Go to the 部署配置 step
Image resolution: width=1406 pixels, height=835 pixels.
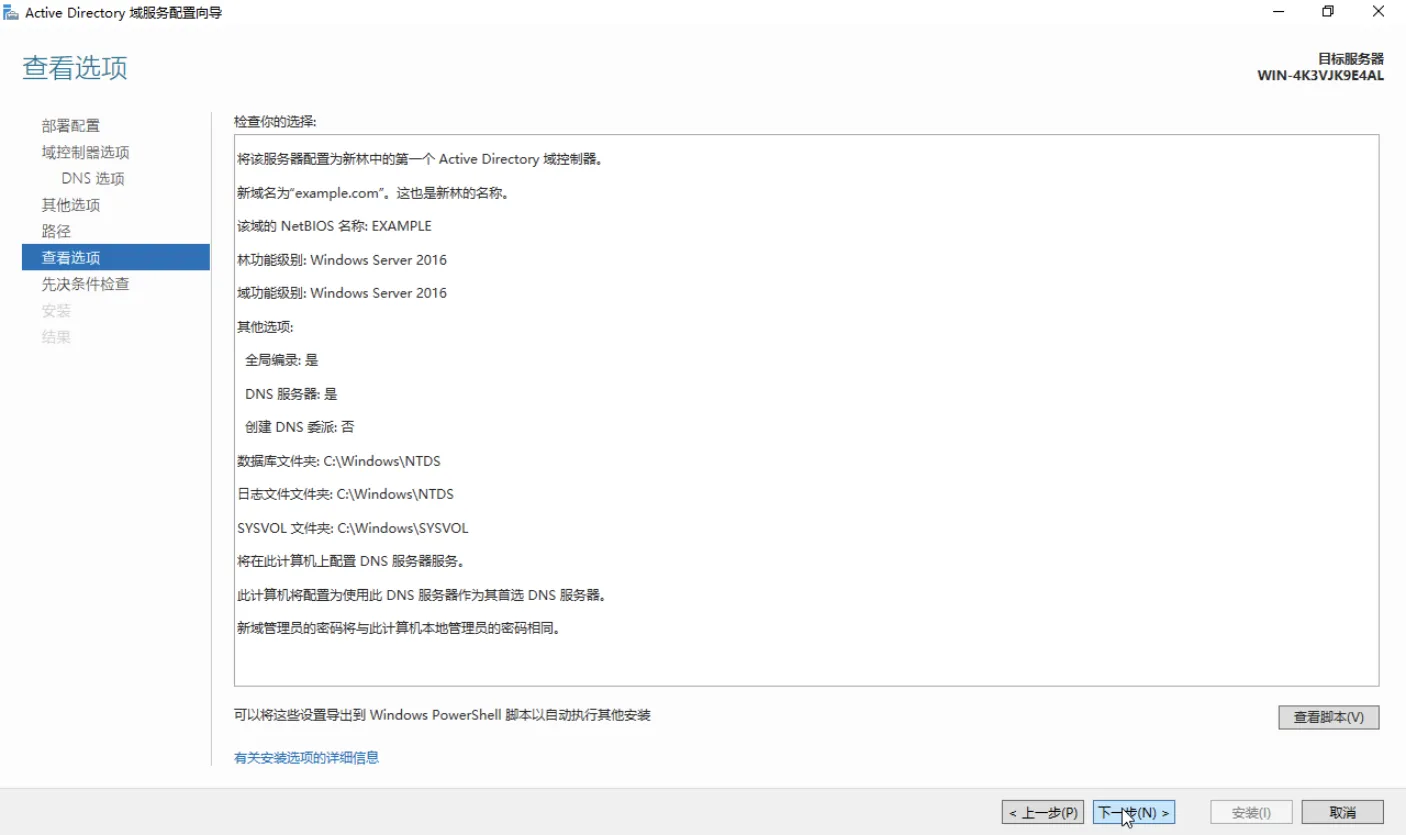click(x=71, y=126)
